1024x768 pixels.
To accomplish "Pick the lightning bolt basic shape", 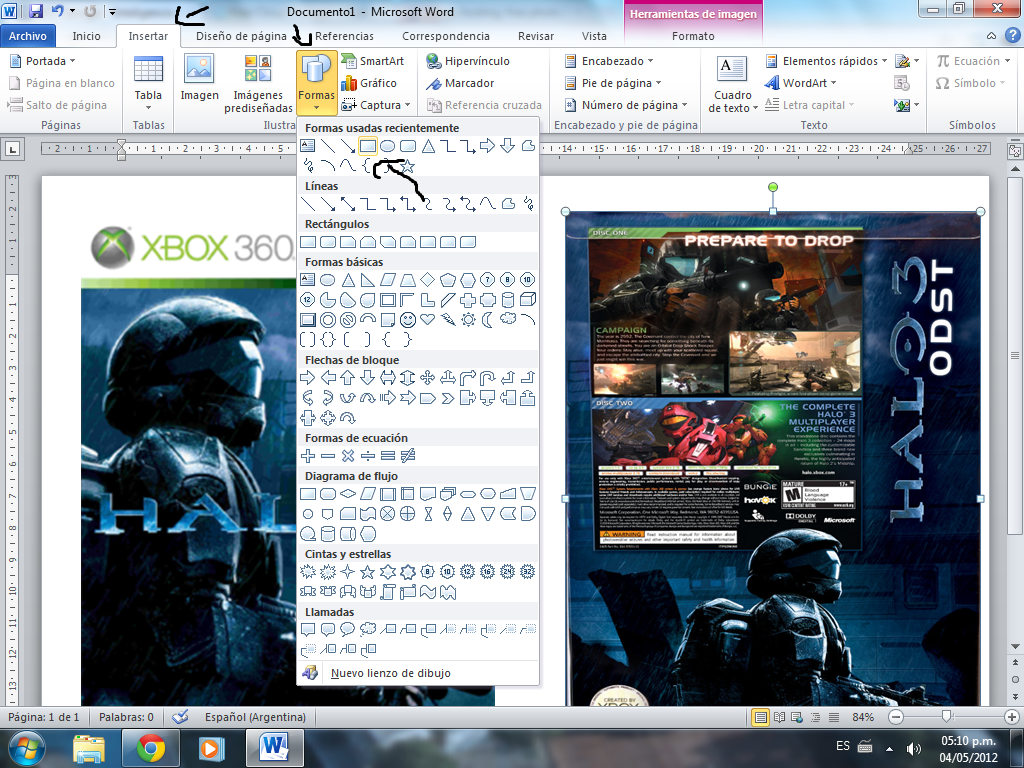I will 448,320.
